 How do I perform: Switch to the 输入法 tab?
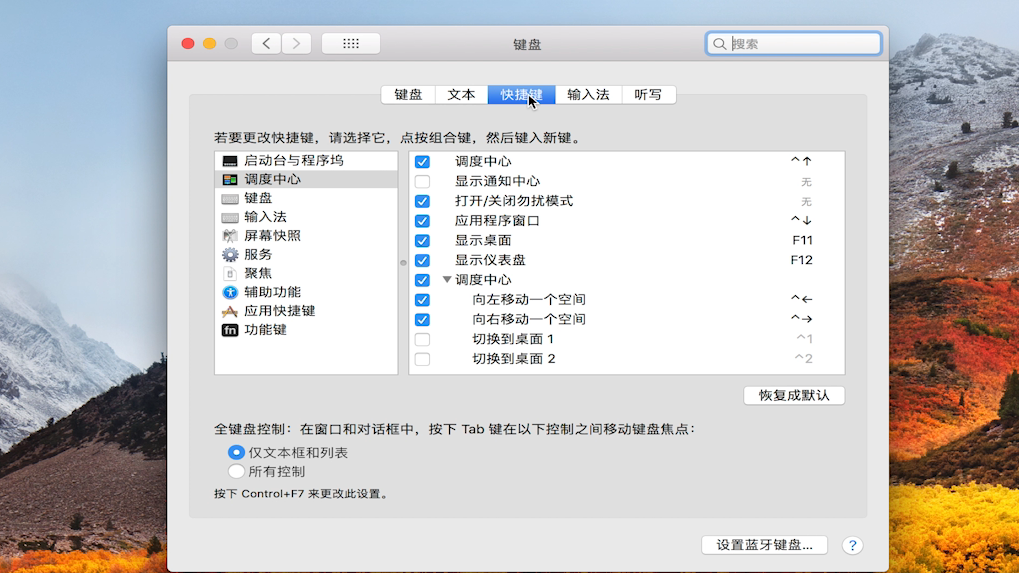tap(588, 95)
